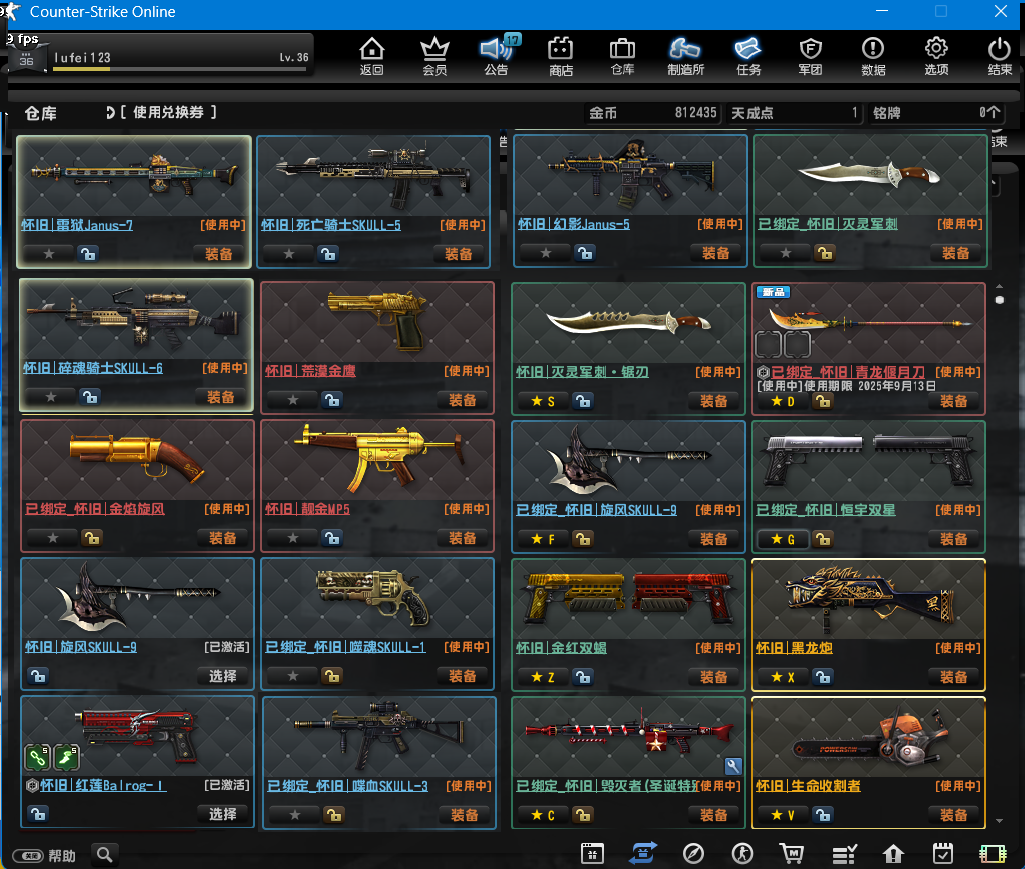The height and width of the screenshot is (869, 1025).
Task: Click the wrench icon on 毁灭者 weapon card
Action: (x=733, y=766)
